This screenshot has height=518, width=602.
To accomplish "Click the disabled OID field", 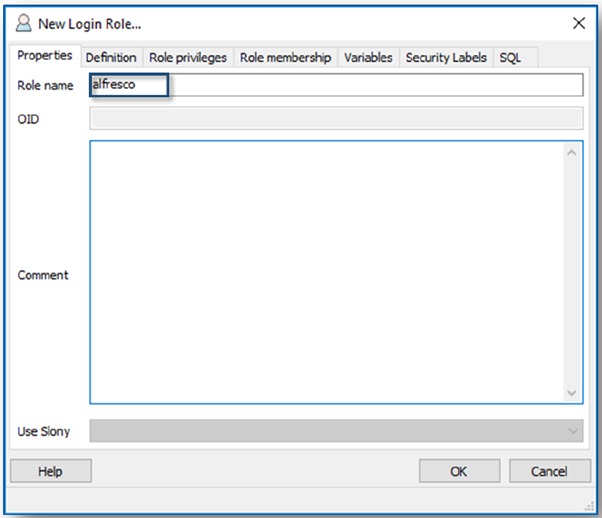I will coord(335,119).
